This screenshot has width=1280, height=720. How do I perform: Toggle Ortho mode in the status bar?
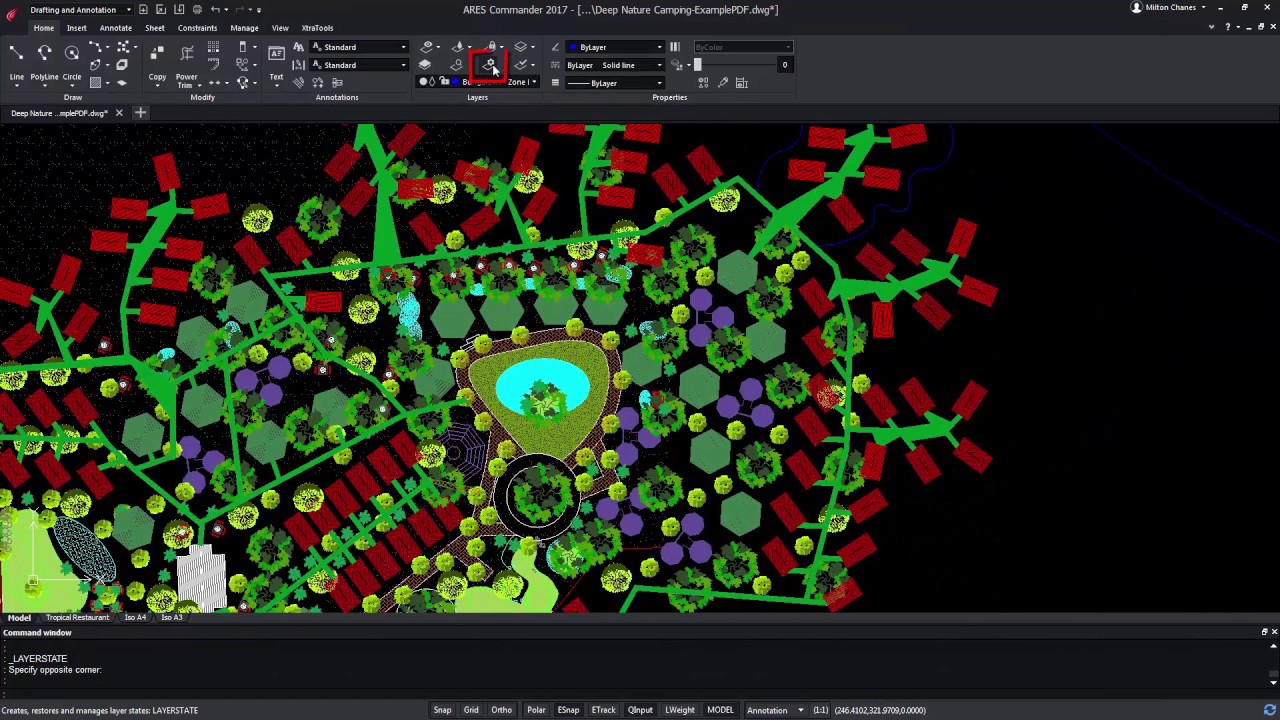pyautogui.click(x=501, y=710)
